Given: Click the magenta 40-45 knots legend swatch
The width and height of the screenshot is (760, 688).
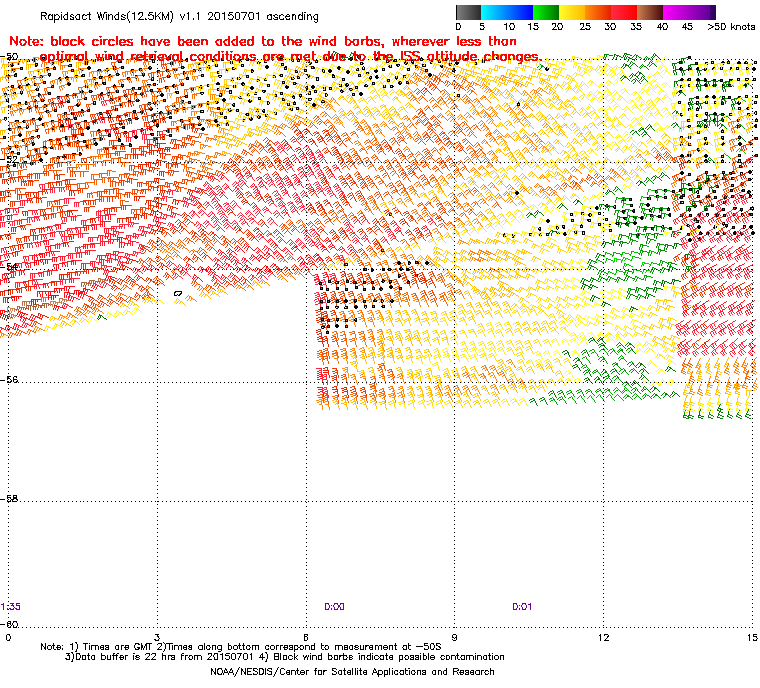Looking at the screenshot, I should tap(676, 12).
